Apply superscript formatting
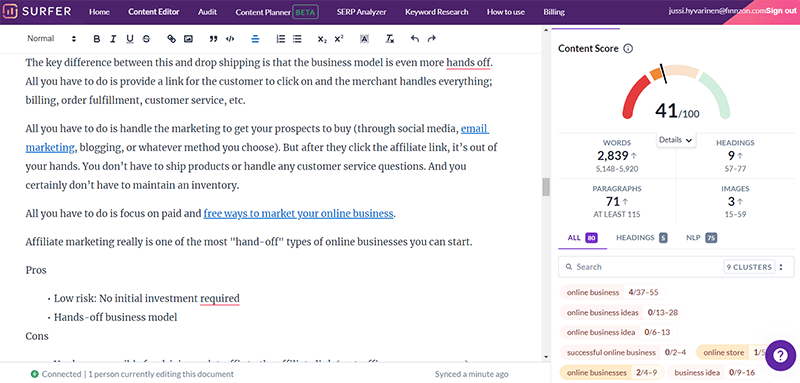800x383 pixels. (x=339, y=39)
